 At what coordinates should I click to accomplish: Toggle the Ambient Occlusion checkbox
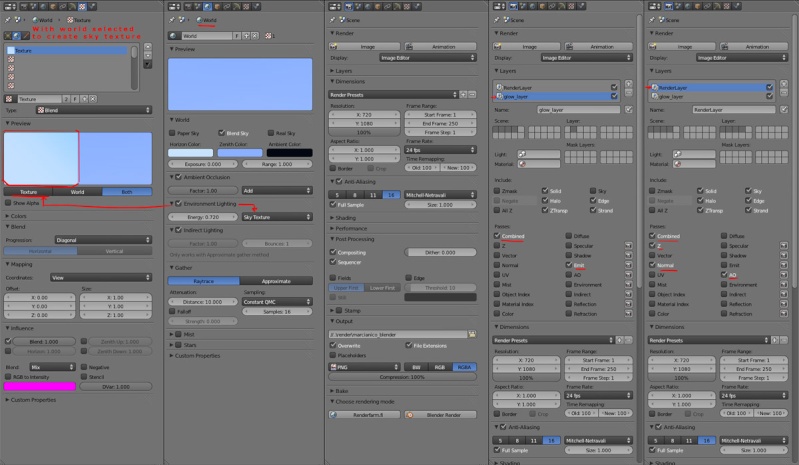pos(178,177)
